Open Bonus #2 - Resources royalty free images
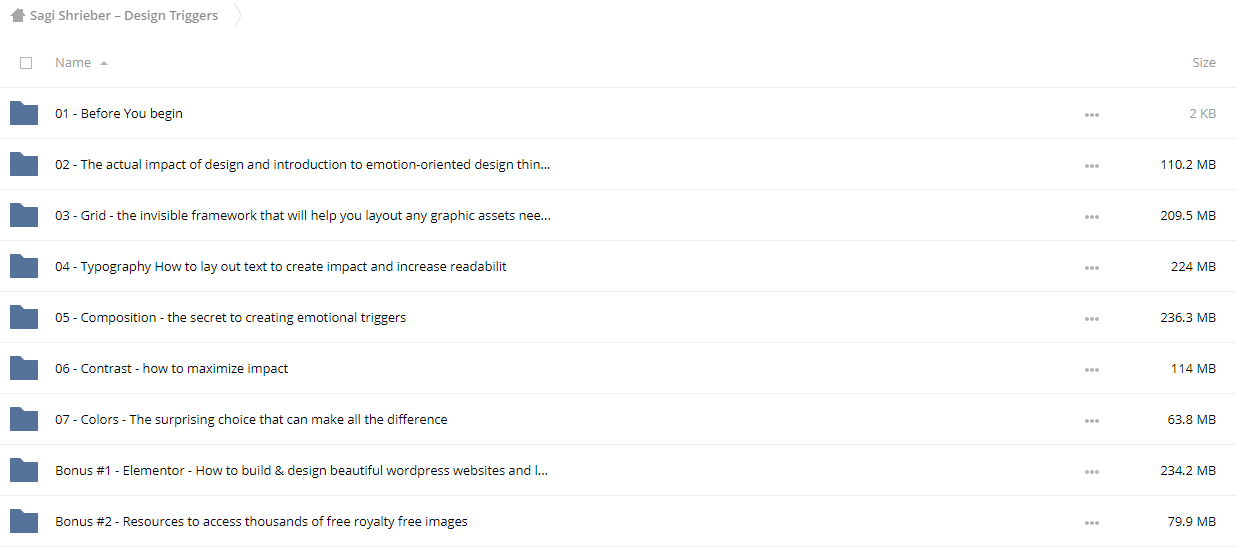Screen dimensions: 1237x548 tap(261, 521)
